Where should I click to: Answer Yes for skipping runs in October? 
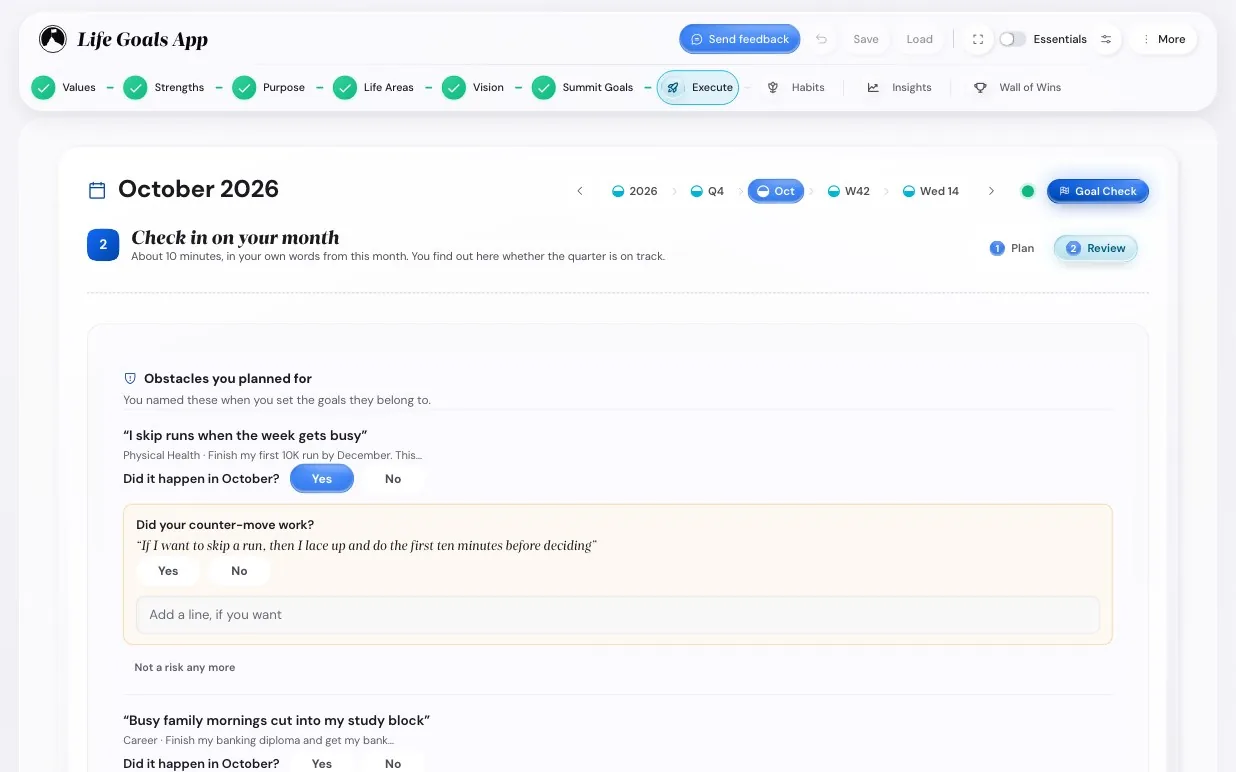[x=322, y=478]
